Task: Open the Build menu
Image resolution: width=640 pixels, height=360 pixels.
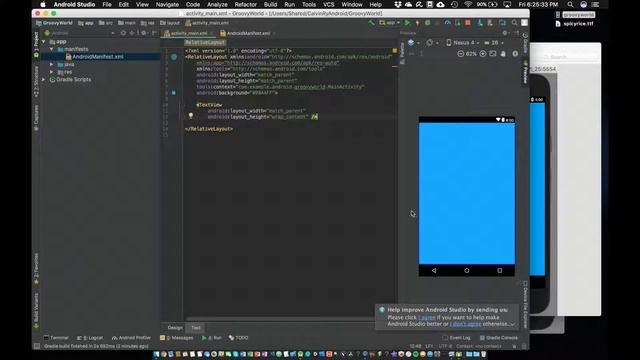Action: (x=270, y=4)
